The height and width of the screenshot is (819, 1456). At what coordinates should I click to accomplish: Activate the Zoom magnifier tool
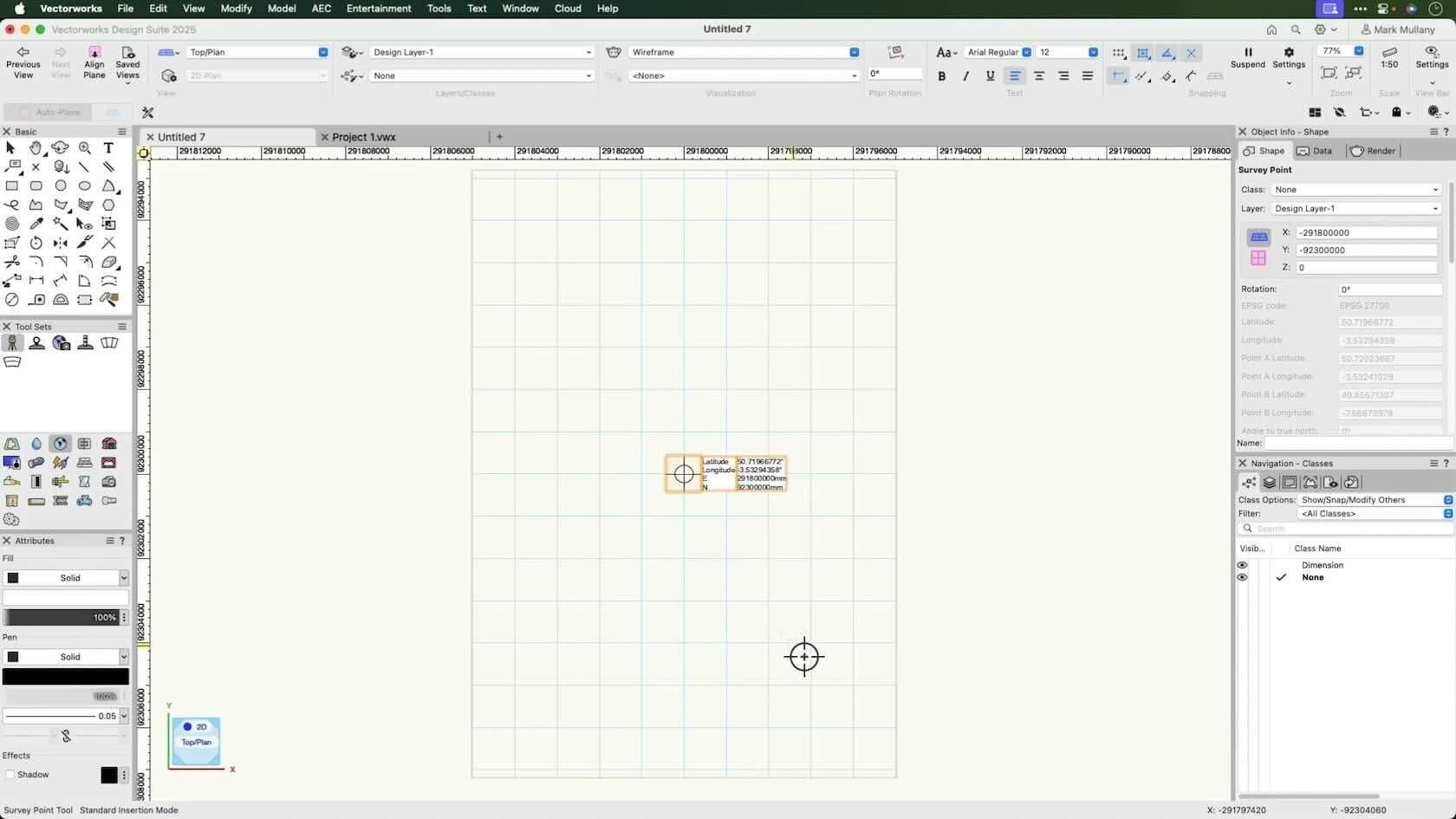[x=85, y=148]
